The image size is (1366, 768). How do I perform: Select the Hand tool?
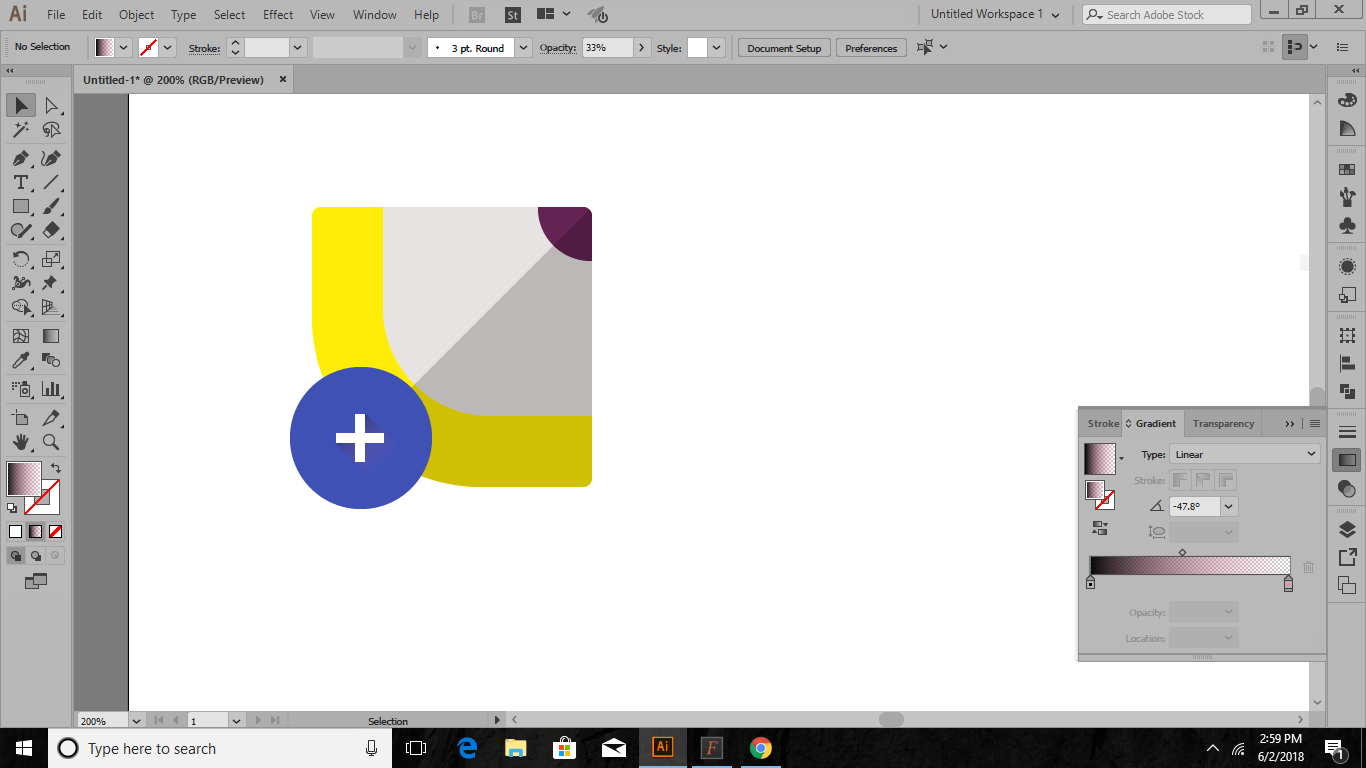pyautogui.click(x=20, y=442)
